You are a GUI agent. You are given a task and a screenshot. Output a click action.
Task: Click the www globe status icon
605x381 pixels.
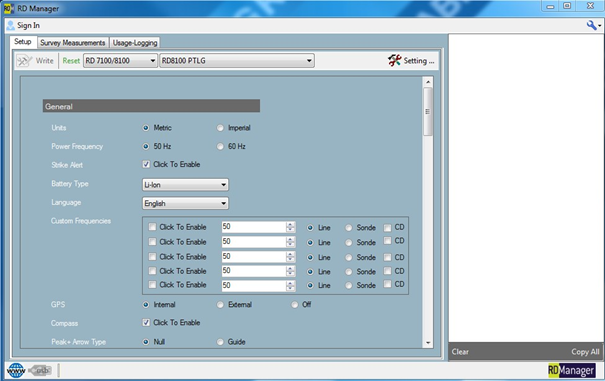click(x=16, y=370)
